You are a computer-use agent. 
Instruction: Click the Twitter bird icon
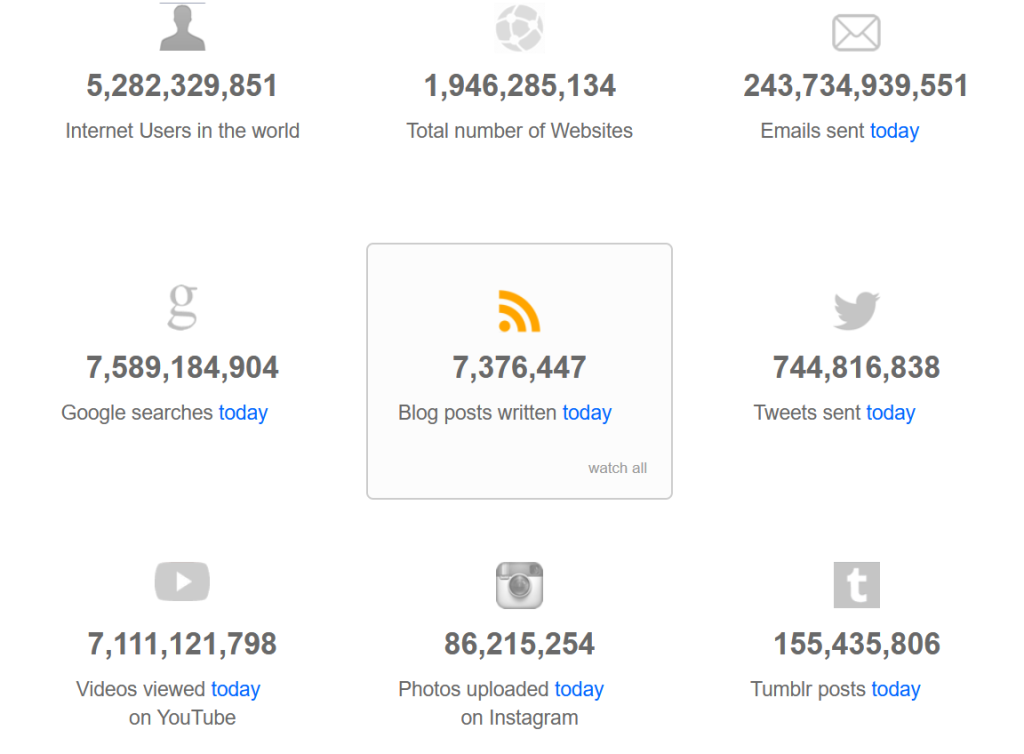[856, 310]
